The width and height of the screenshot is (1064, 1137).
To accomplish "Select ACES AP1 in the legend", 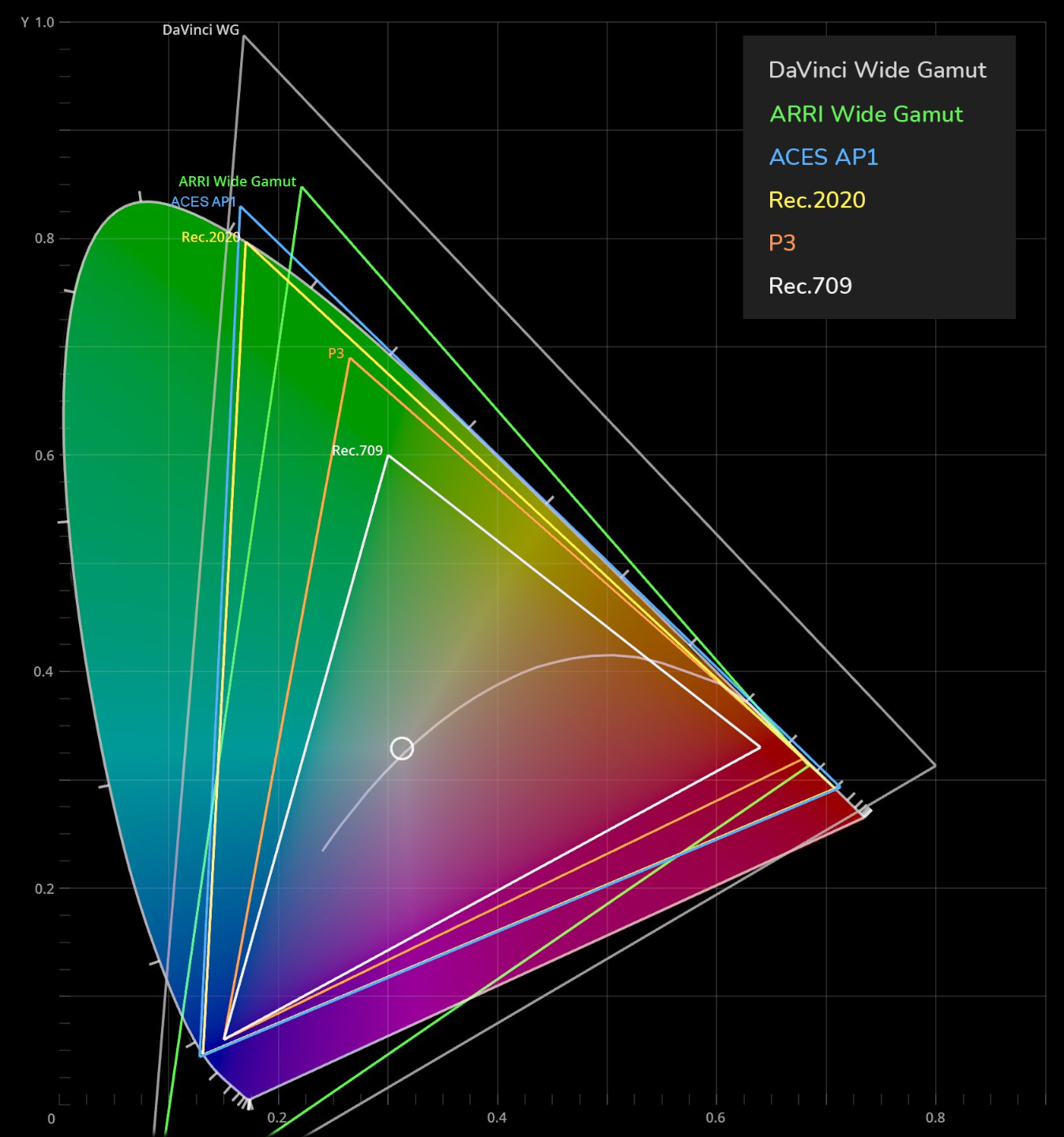I will click(x=824, y=157).
